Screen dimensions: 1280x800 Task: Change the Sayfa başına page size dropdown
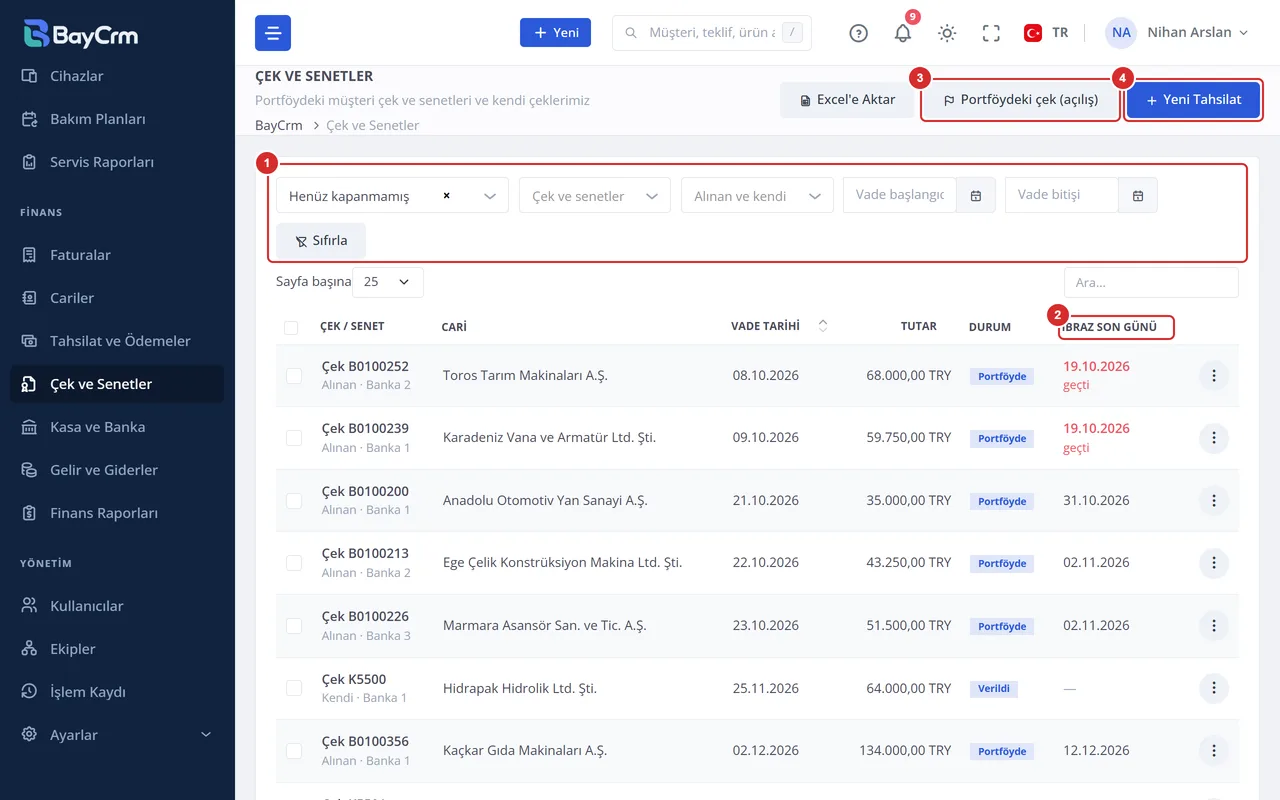tap(388, 282)
